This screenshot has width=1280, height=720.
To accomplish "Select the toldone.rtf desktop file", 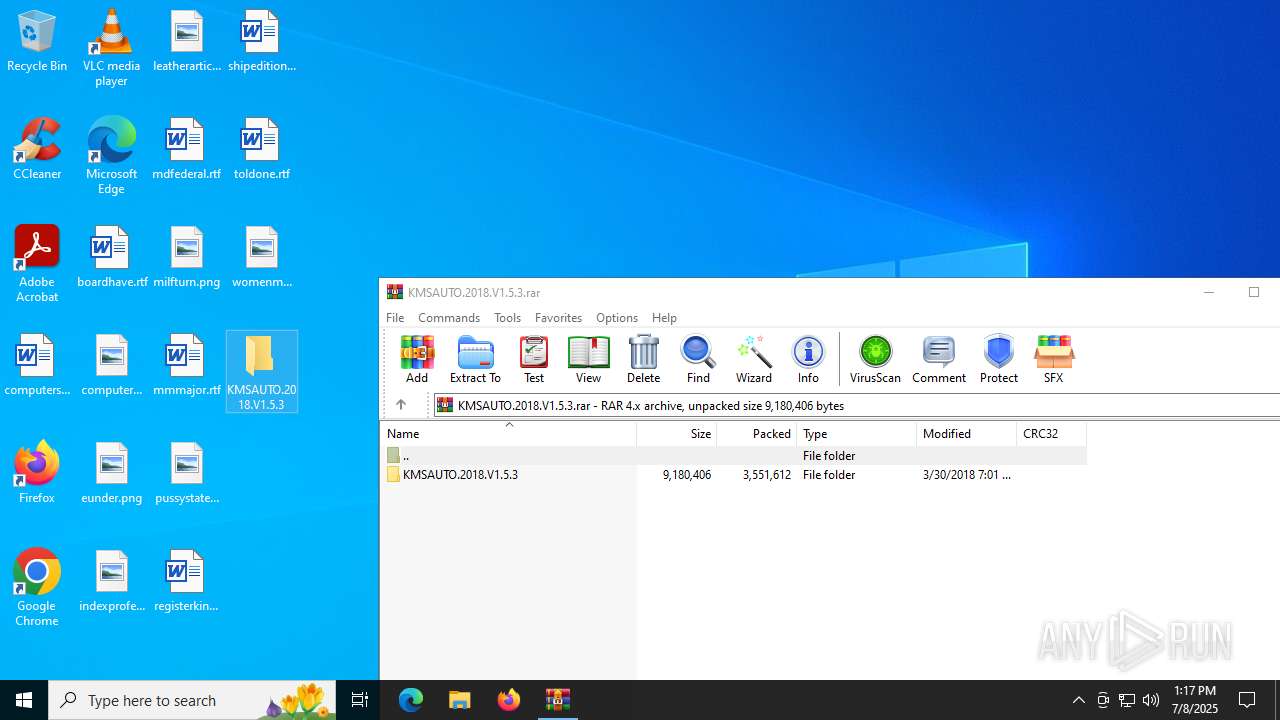I will coord(261,150).
